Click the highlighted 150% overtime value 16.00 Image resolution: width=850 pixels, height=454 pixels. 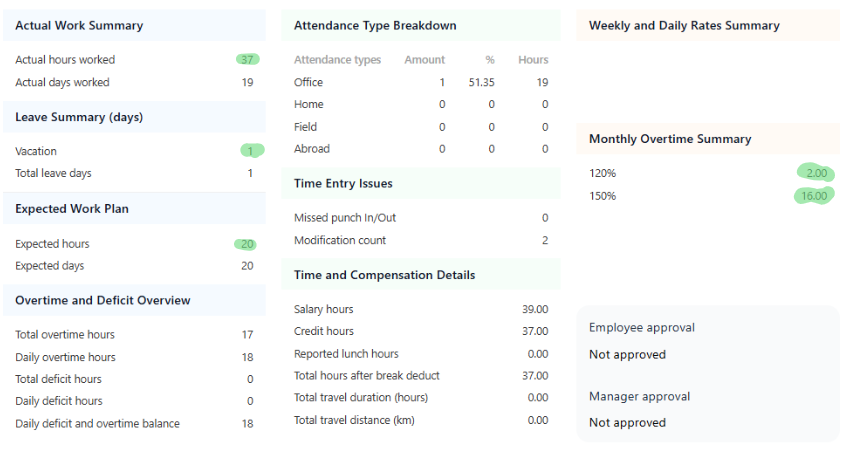coord(814,196)
